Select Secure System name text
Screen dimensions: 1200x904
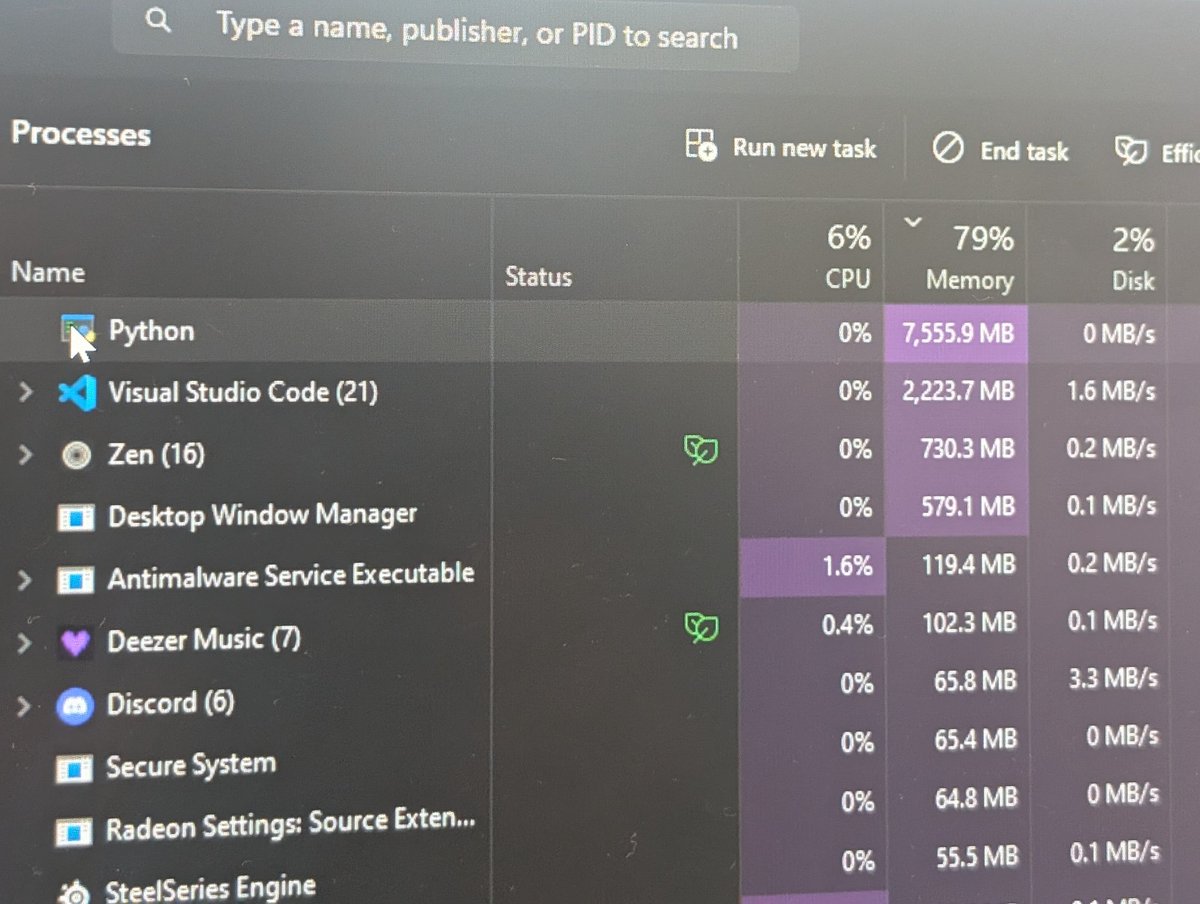pos(191,766)
